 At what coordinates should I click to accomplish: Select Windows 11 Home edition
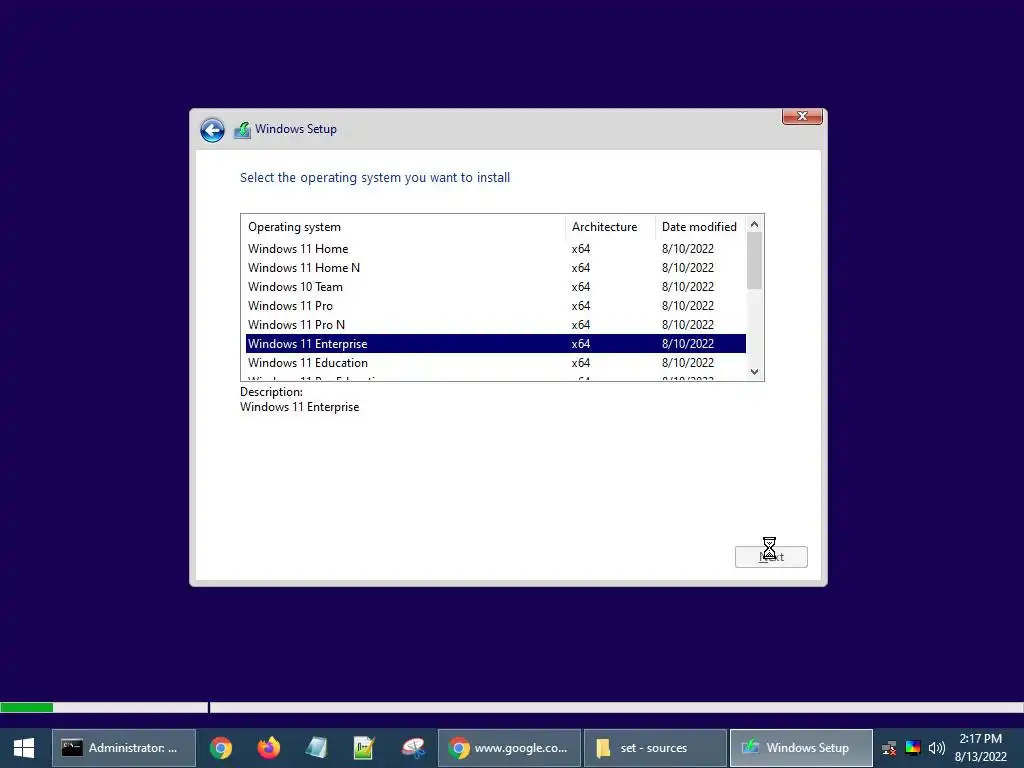click(496, 249)
